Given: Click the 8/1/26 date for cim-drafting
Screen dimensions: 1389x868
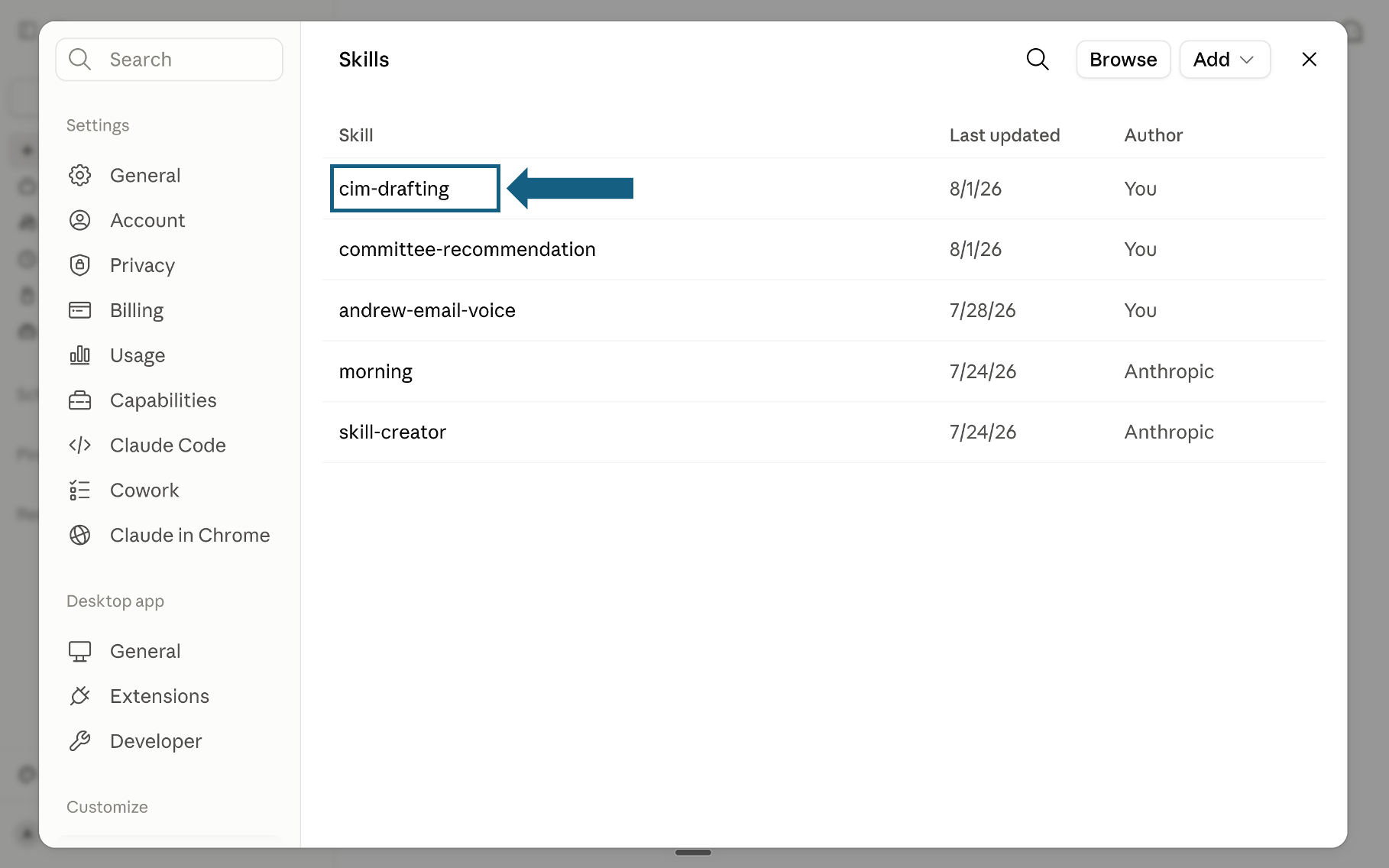Looking at the screenshot, I should pos(976,189).
